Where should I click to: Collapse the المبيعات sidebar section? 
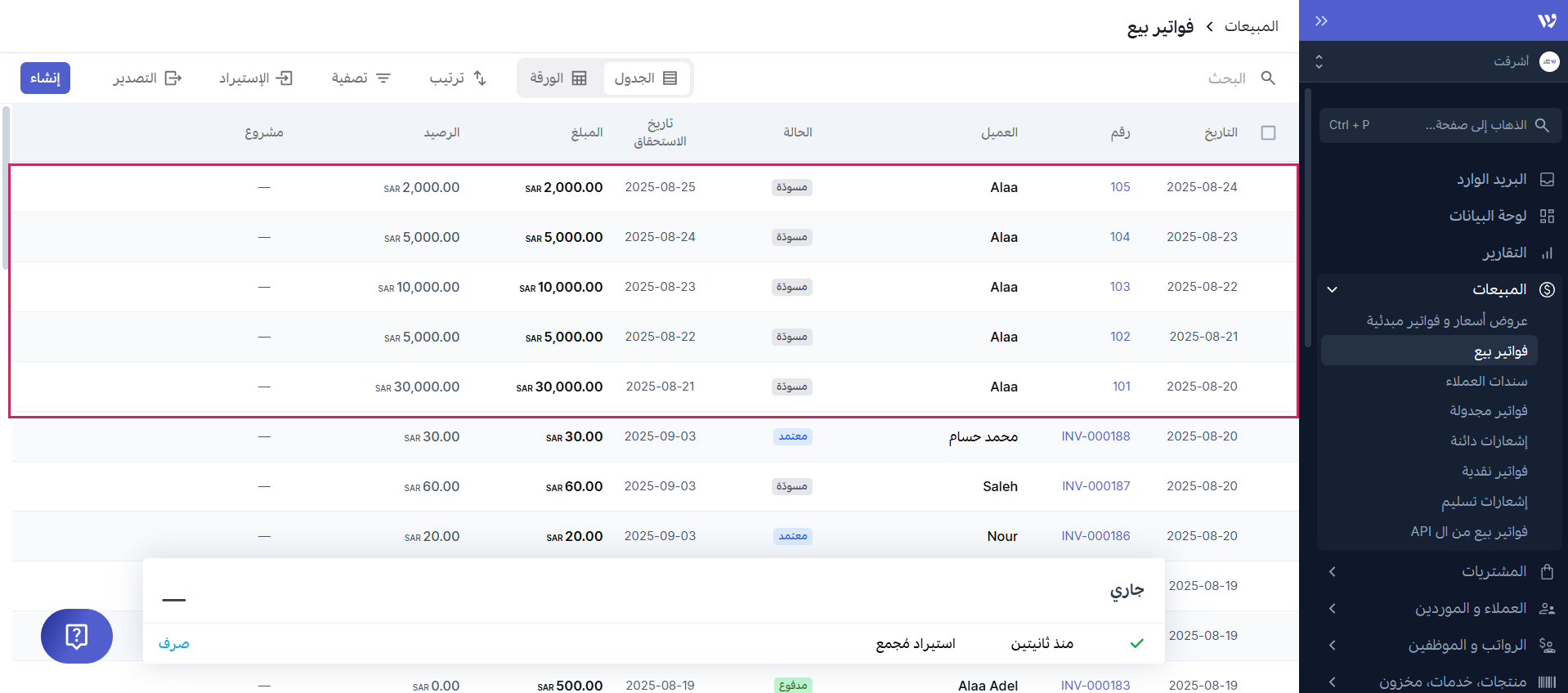(1332, 289)
